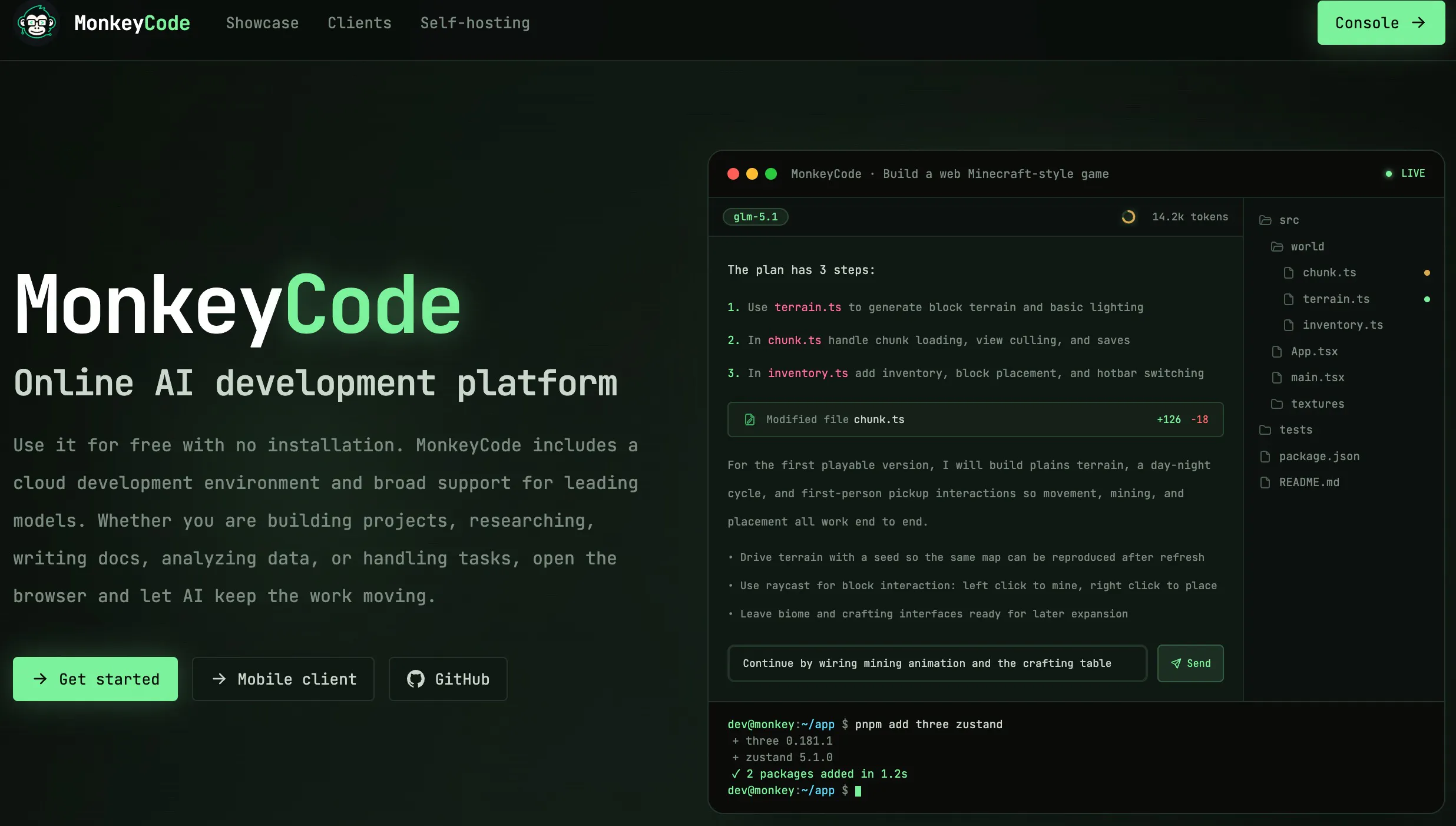This screenshot has width=1456, height=826.
Task: Click the file icon next to terrain.ts
Action: [x=1288, y=299]
